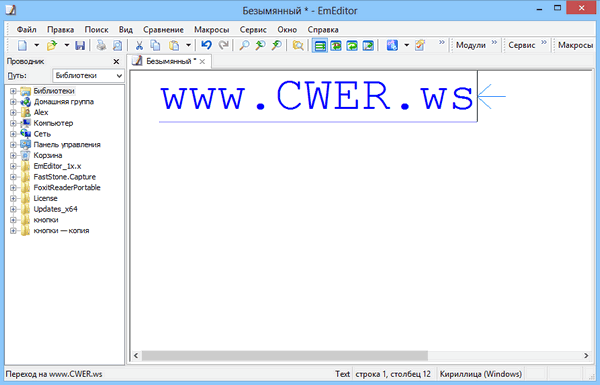Toggle Wrap by Window mode
This screenshot has width=600, height=385.
coord(352,46)
